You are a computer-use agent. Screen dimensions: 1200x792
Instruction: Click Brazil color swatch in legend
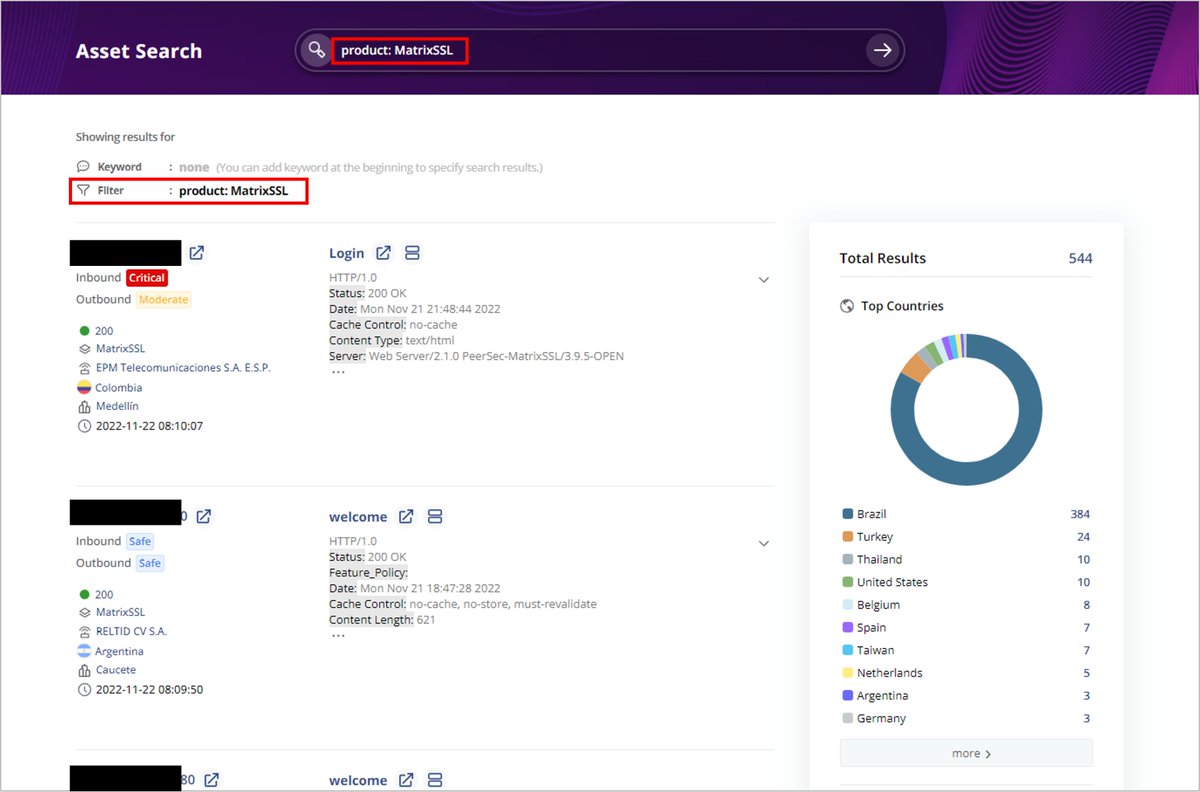point(848,514)
